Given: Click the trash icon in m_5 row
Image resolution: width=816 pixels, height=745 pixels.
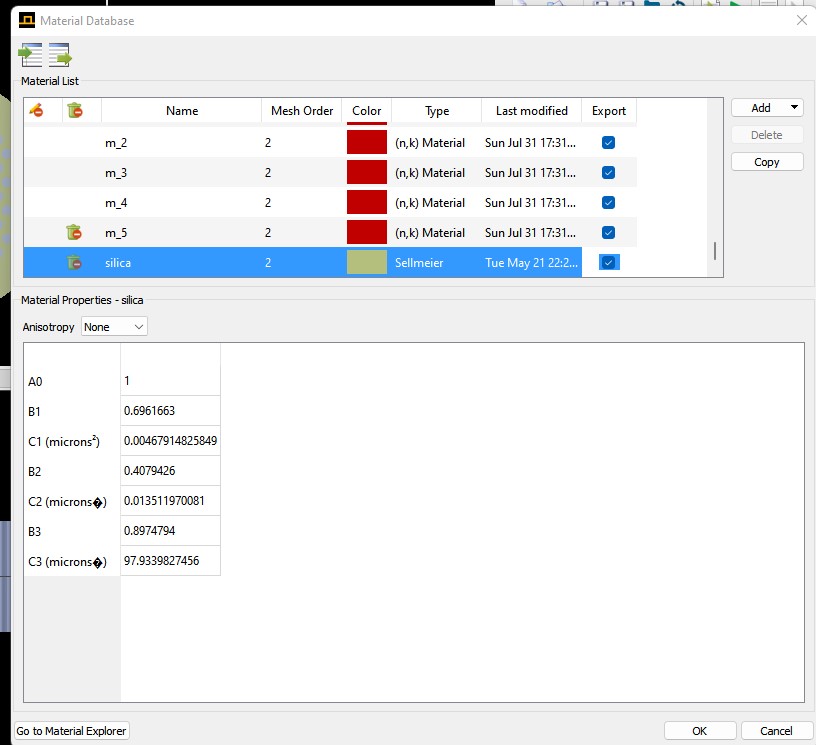Looking at the screenshot, I should coord(74,233).
